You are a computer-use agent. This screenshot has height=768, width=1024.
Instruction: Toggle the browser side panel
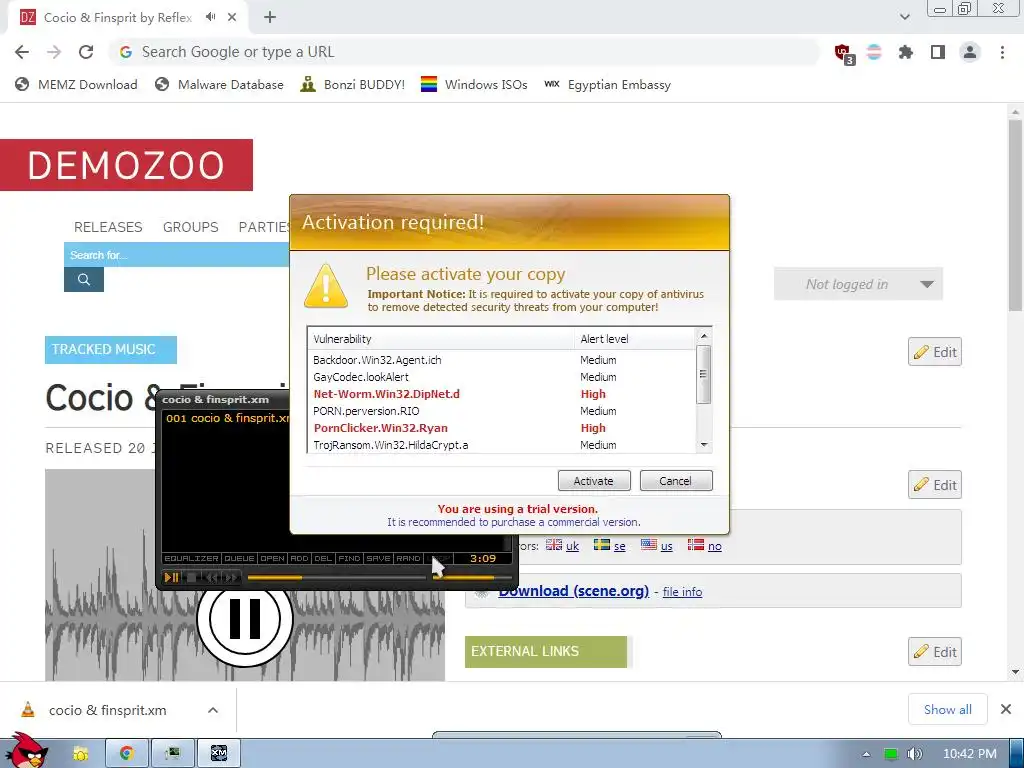[x=938, y=52]
